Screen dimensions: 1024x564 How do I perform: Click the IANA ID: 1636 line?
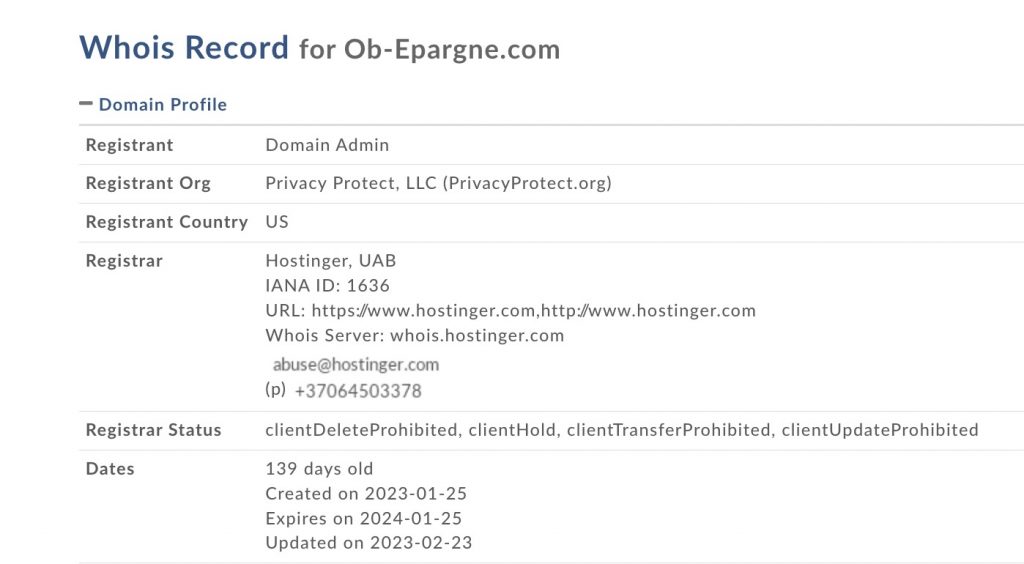327,285
